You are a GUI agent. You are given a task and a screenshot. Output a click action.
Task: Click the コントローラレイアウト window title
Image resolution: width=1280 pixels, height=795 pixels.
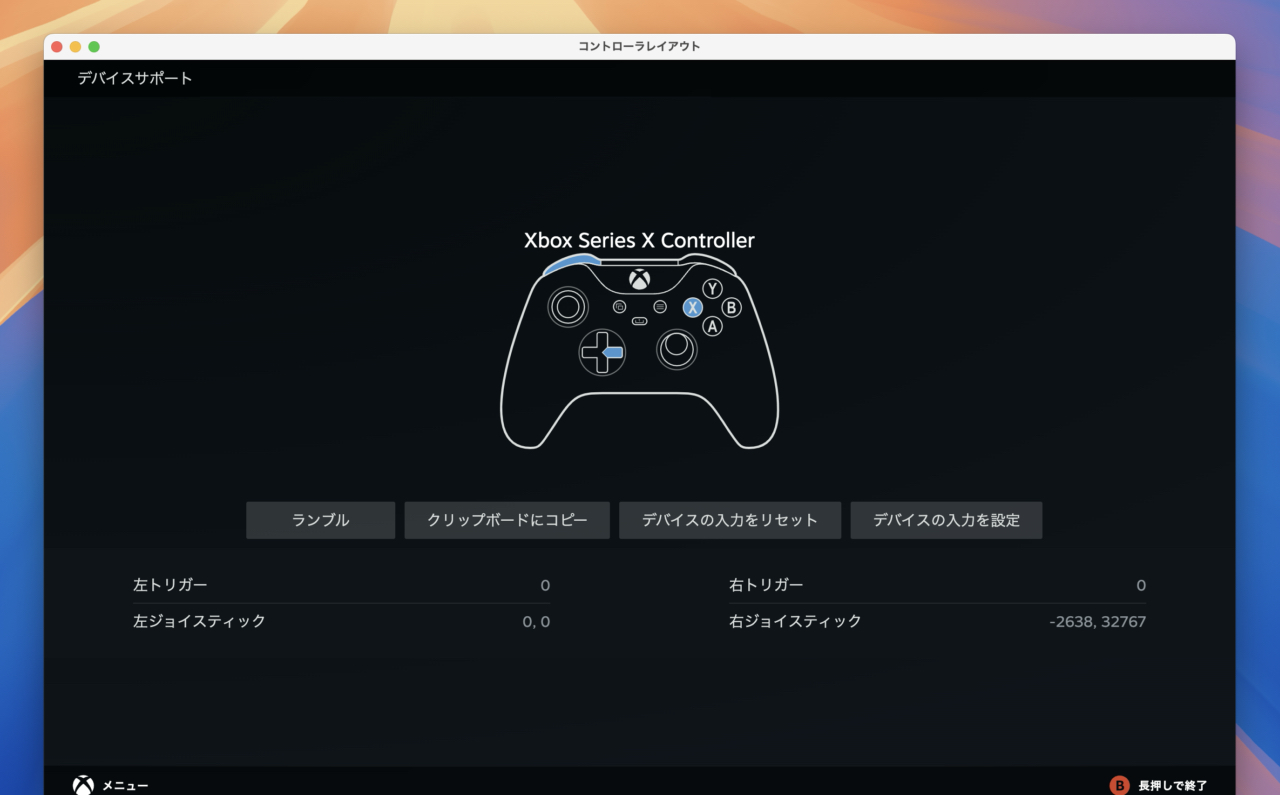[639, 46]
